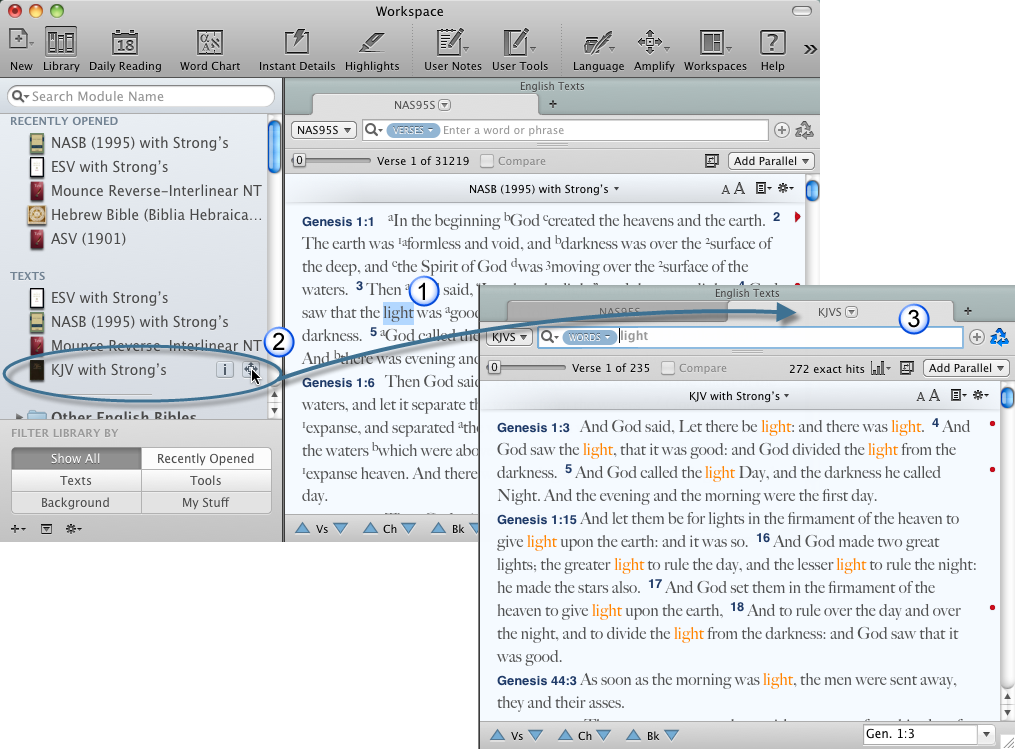Viewport: 1017px width, 750px height.
Task: Toggle Compare checkbox beside Verse 1 of 235
Action: pyautogui.click(x=668, y=368)
